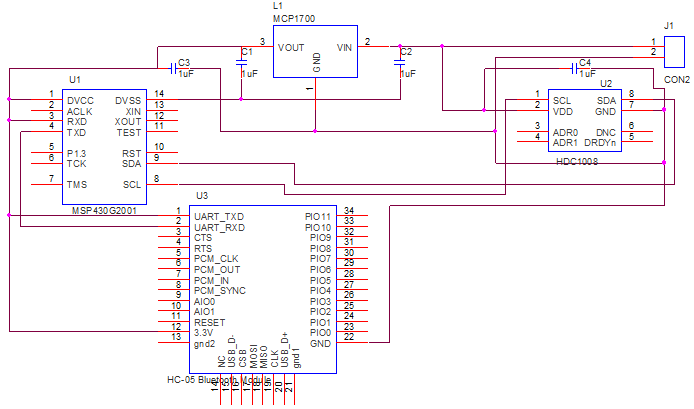Select the DVSS pin on U1
This screenshot has height=409, width=694.
click(x=128, y=100)
